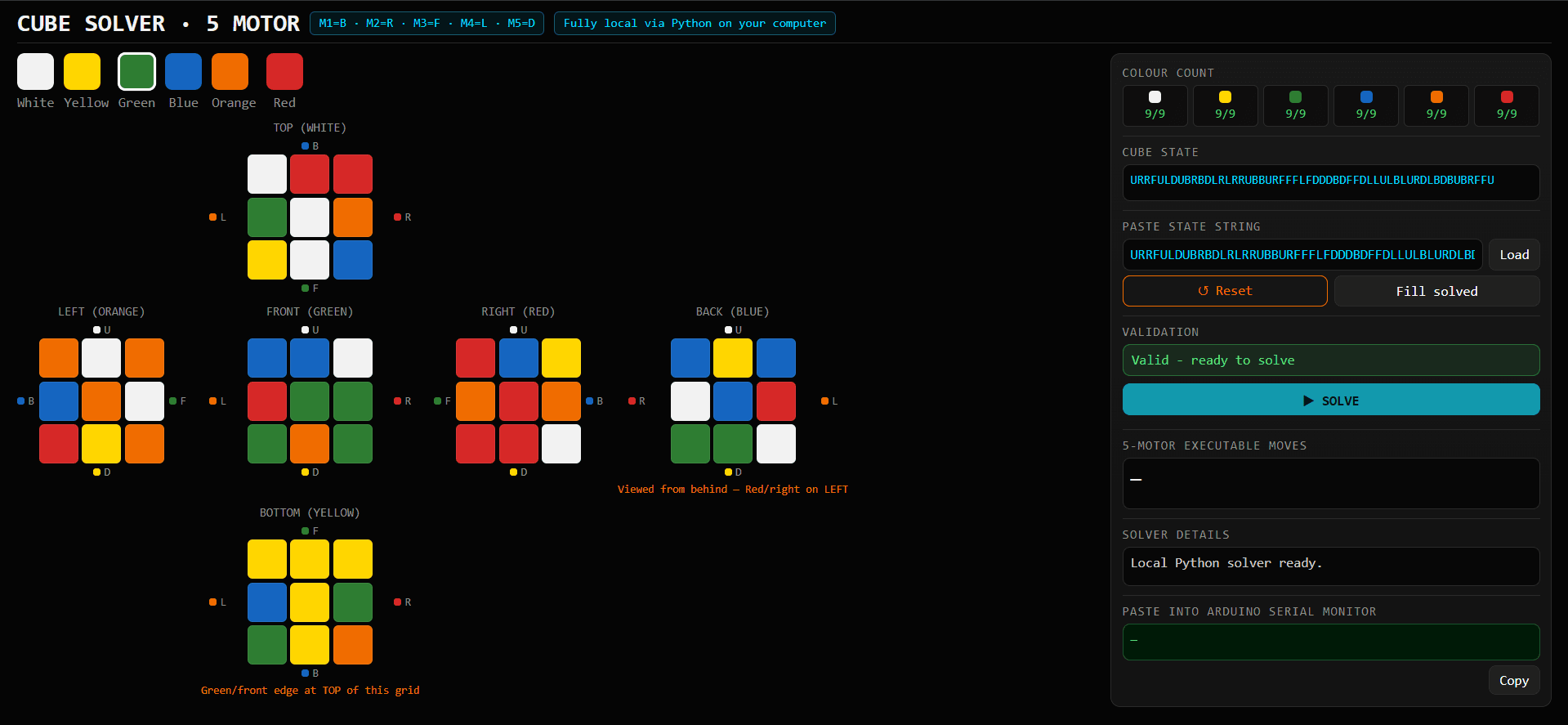Click the white sticker on the RIGHT face
Screen dimensions: 1568x725
(x=561, y=444)
